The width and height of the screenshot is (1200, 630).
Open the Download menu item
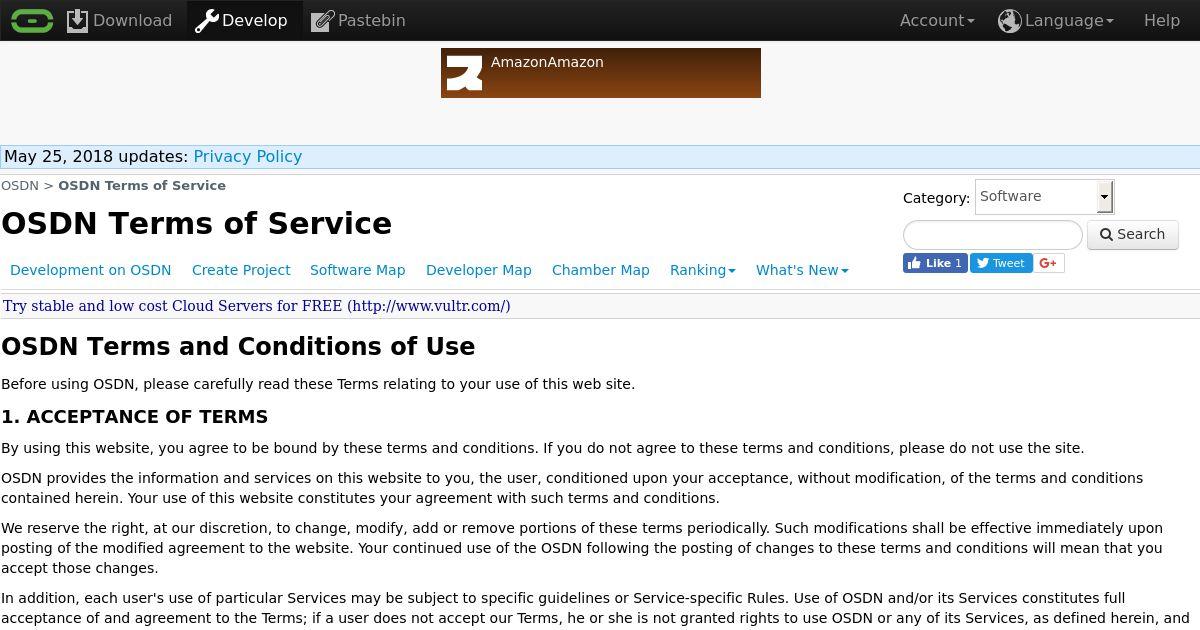pos(119,20)
